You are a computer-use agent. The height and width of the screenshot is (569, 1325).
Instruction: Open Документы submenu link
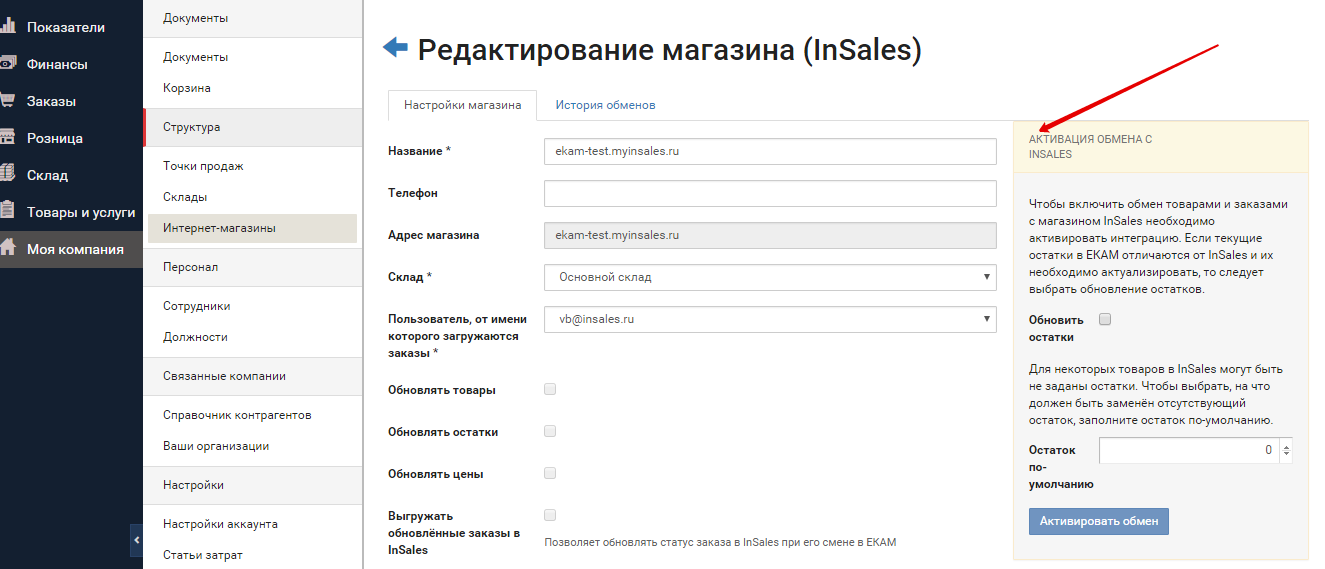click(196, 57)
